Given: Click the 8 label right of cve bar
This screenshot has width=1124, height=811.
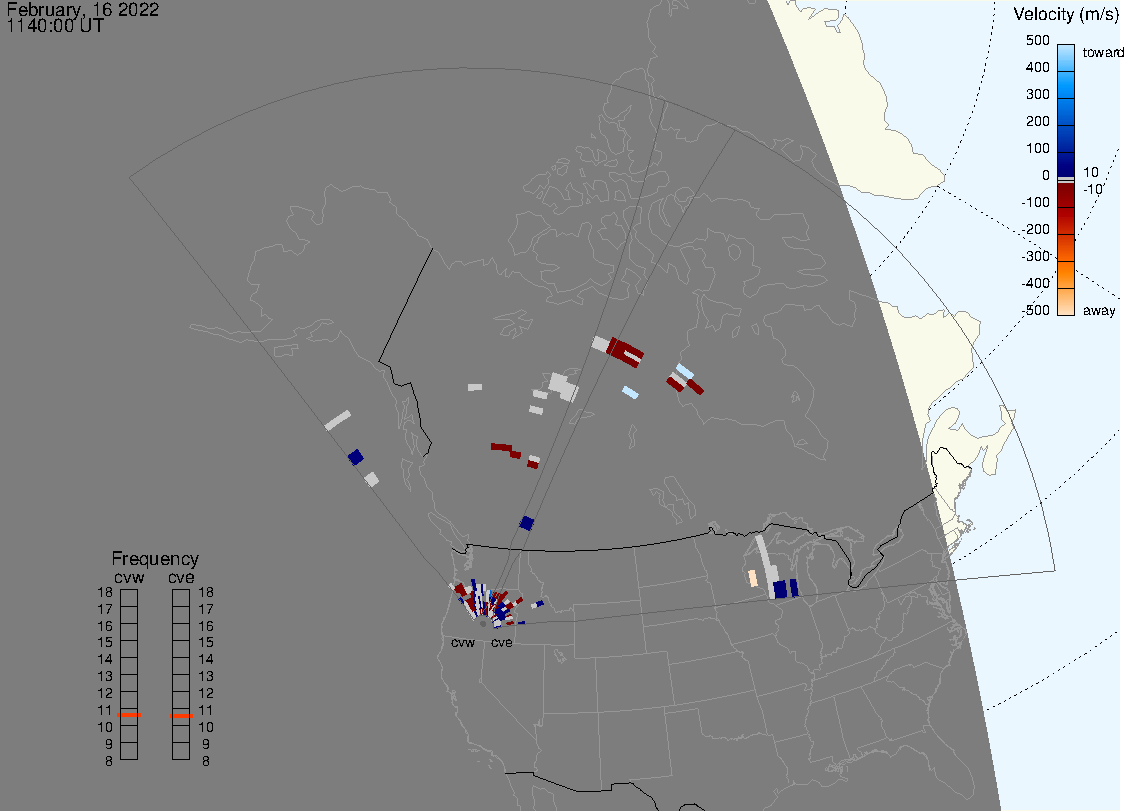Looking at the screenshot, I should tap(206, 762).
